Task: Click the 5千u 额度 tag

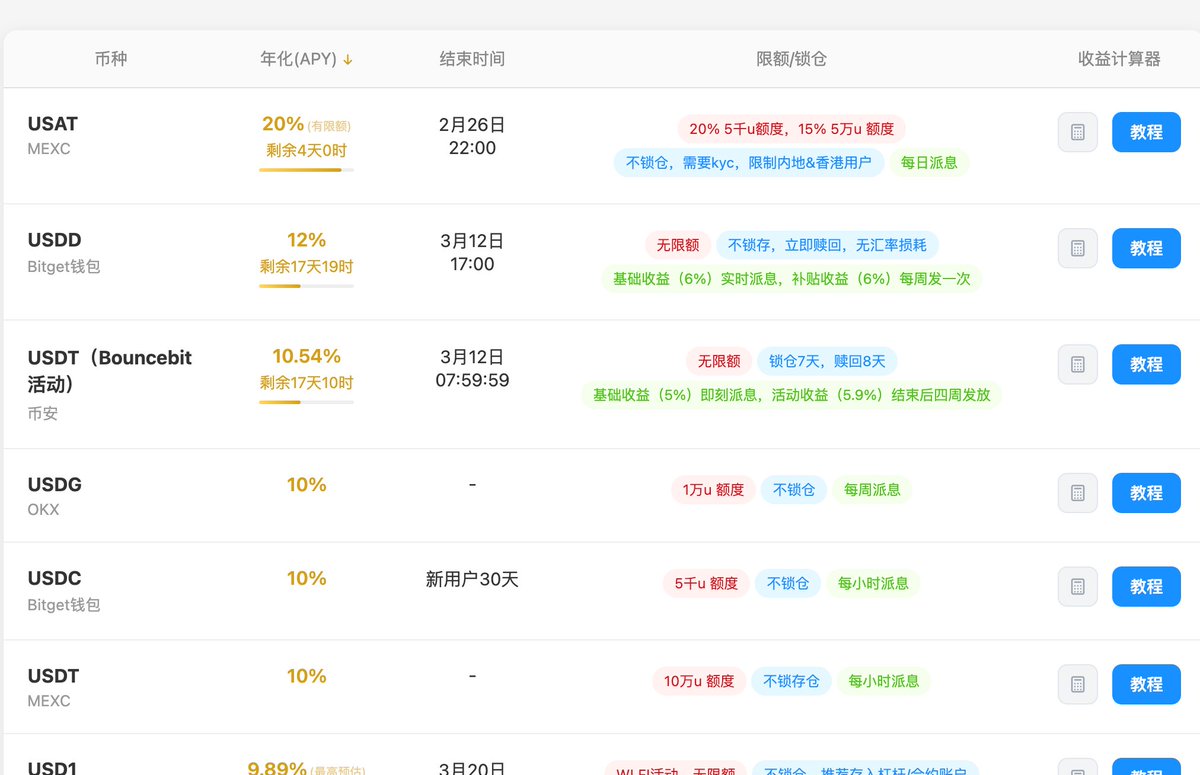Action: pos(706,583)
